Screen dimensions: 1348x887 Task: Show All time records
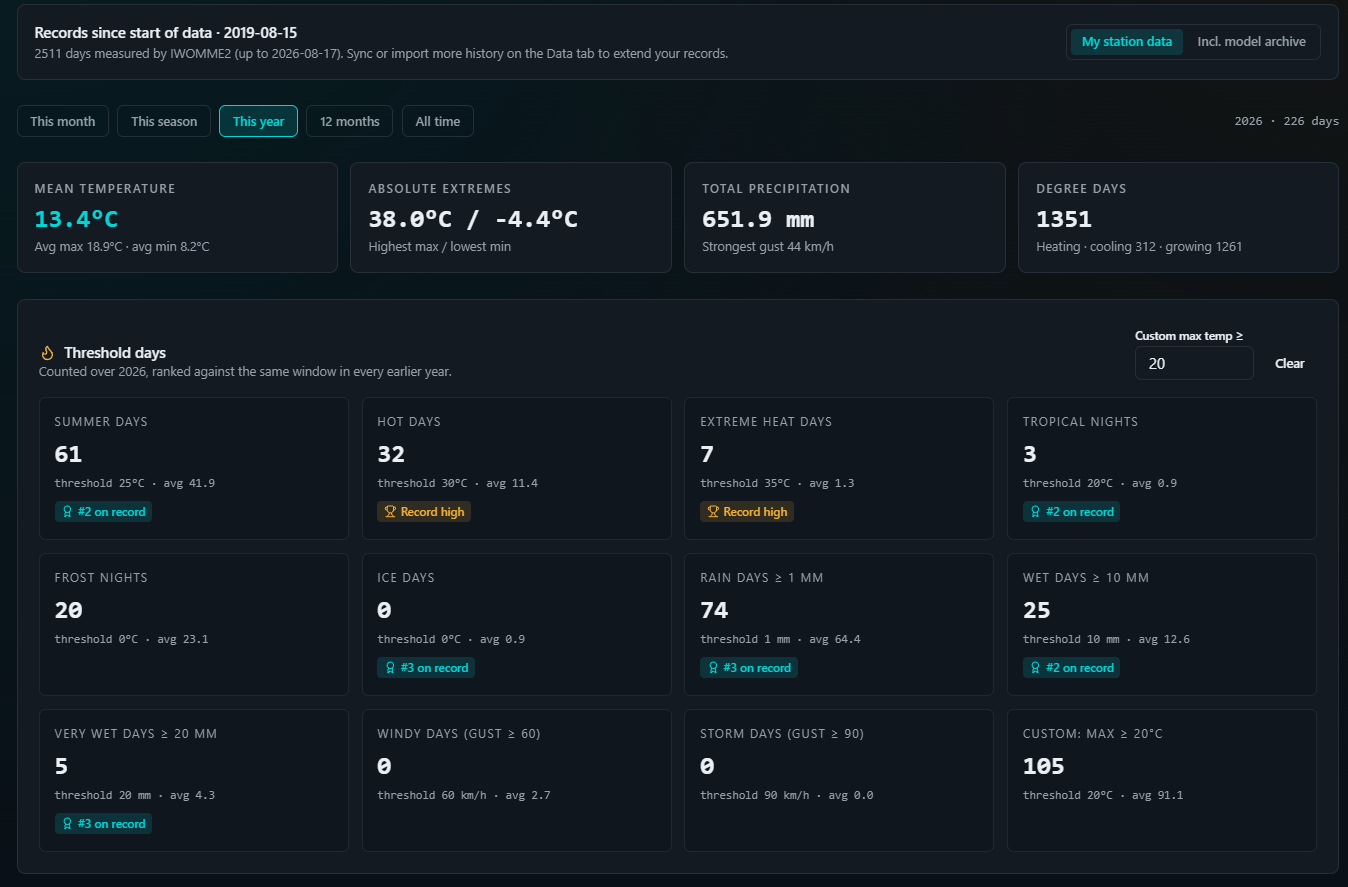[438, 121]
